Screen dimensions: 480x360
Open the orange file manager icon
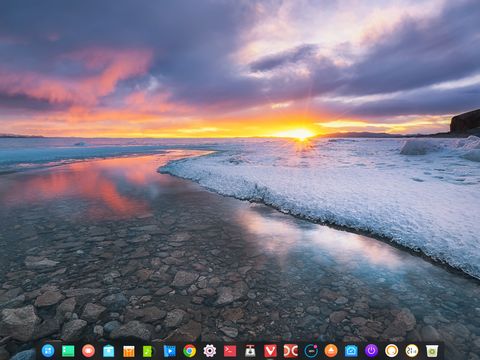tap(129, 351)
